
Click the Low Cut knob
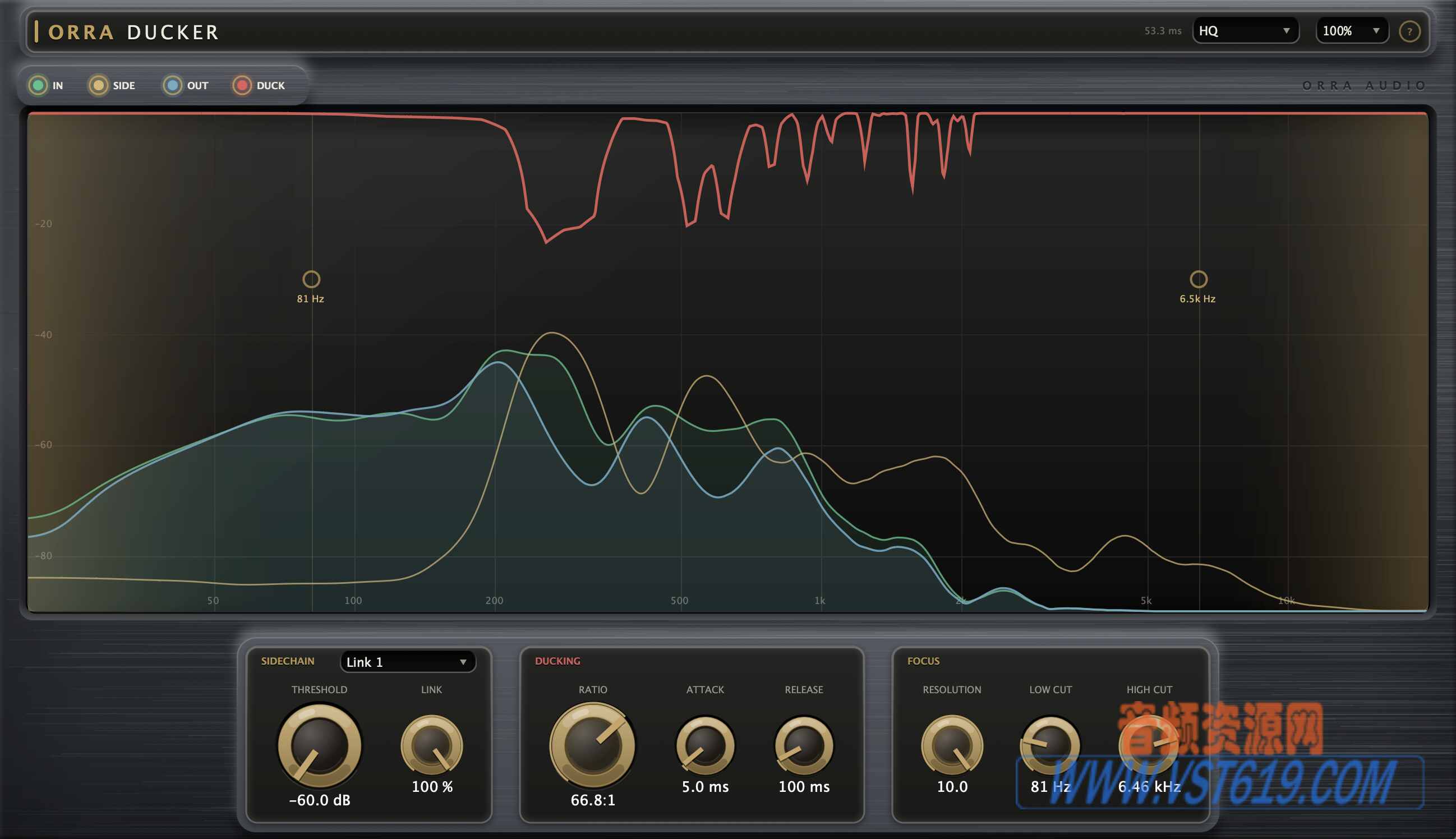(1050, 745)
